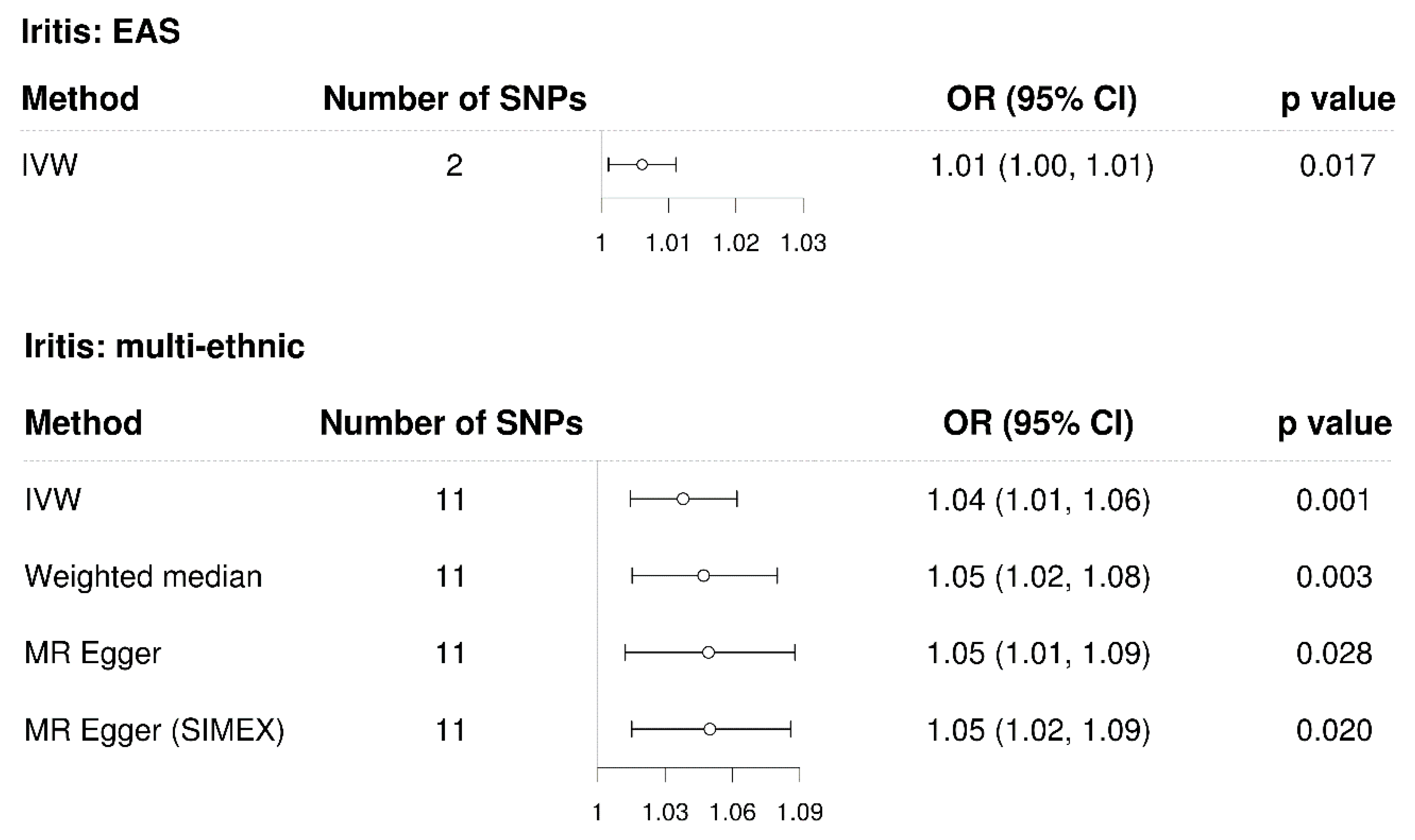1415x840 pixels.
Task: Click the p value 0.028
Action: coord(1334,653)
